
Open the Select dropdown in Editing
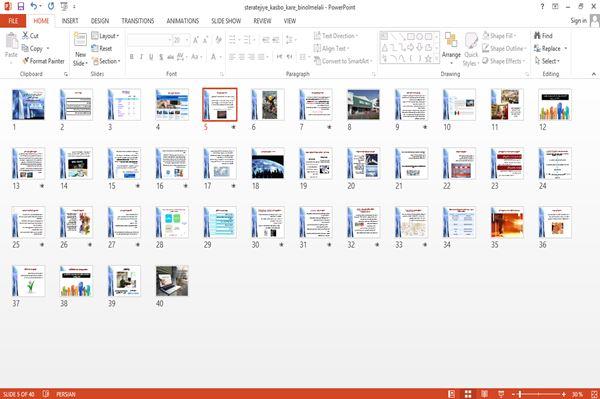click(547, 61)
